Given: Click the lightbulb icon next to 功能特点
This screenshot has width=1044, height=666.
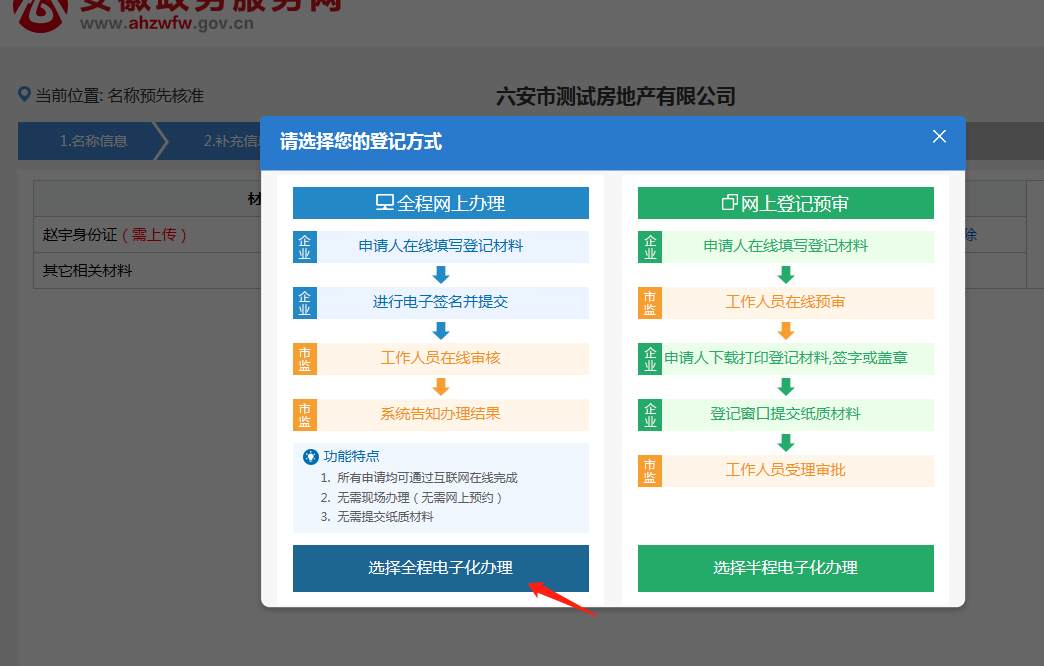Looking at the screenshot, I should point(310,457).
